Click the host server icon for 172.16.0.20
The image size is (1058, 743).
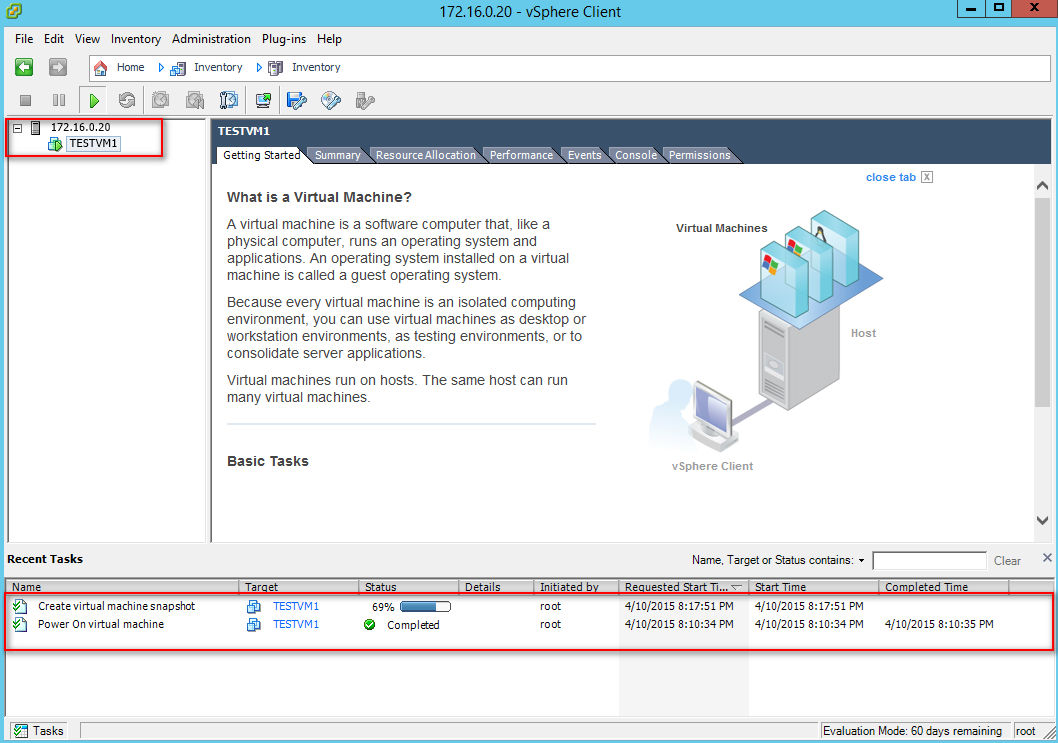[x=36, y=128]
